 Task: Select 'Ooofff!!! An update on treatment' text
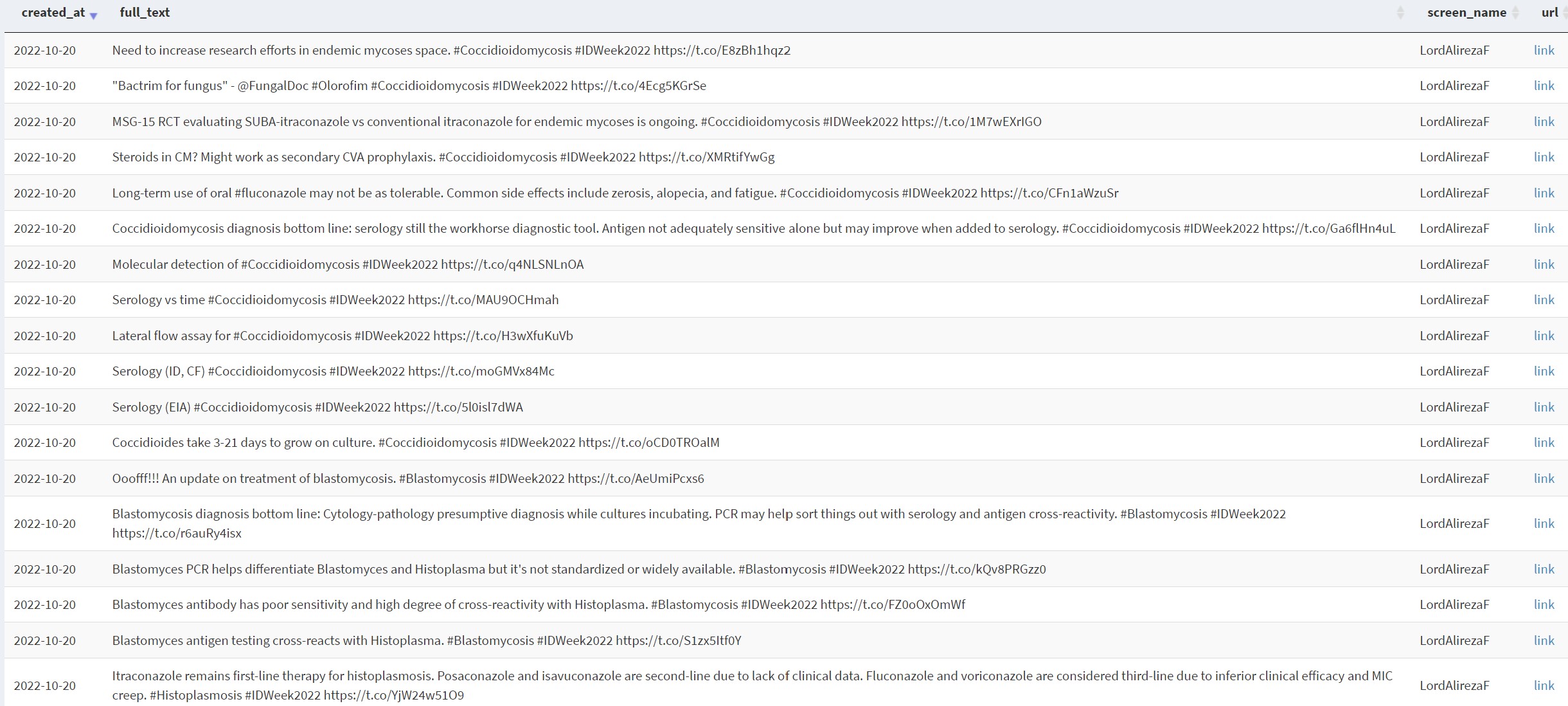pos(408,478)
